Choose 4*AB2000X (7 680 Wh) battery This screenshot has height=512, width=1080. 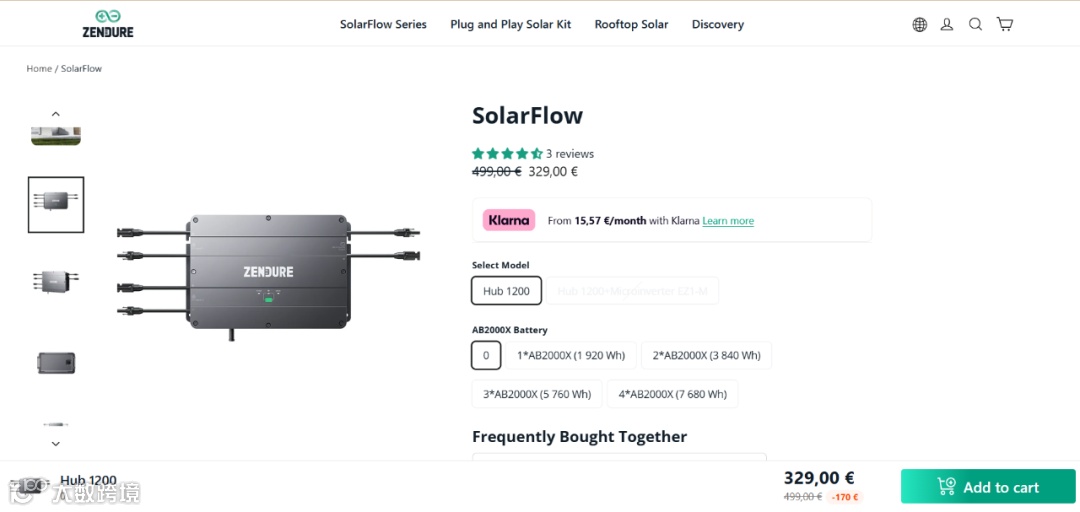click(673, 394)
